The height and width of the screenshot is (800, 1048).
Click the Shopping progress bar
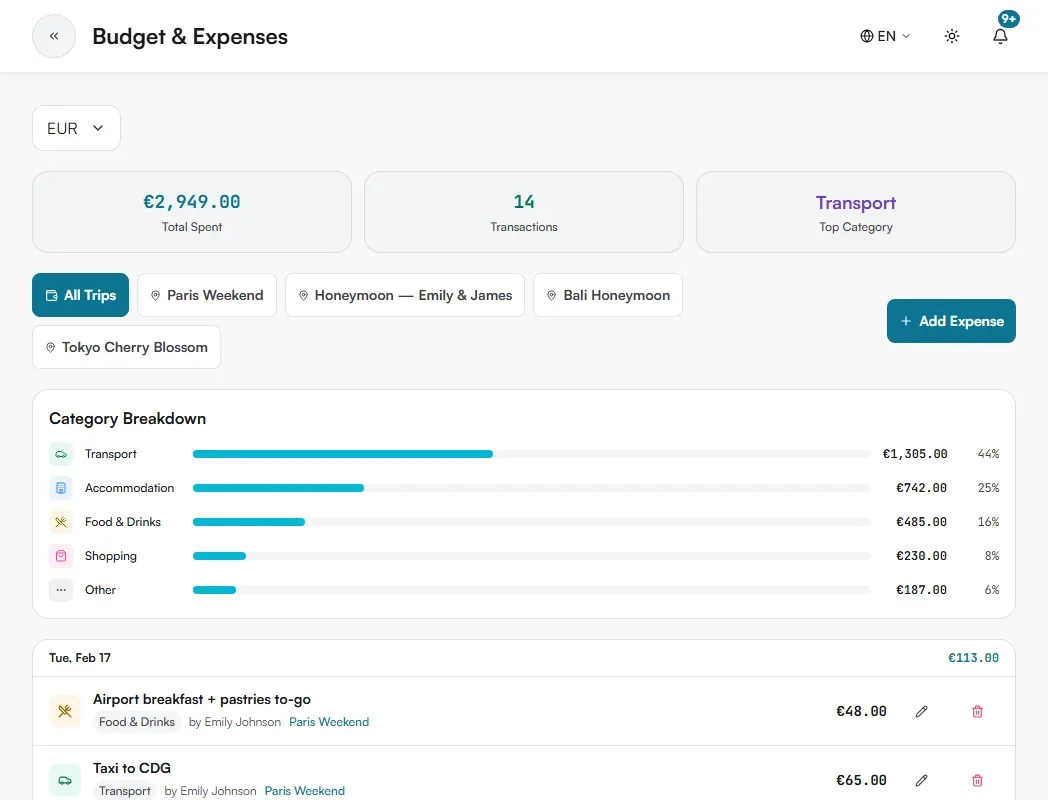click(531, 556)
